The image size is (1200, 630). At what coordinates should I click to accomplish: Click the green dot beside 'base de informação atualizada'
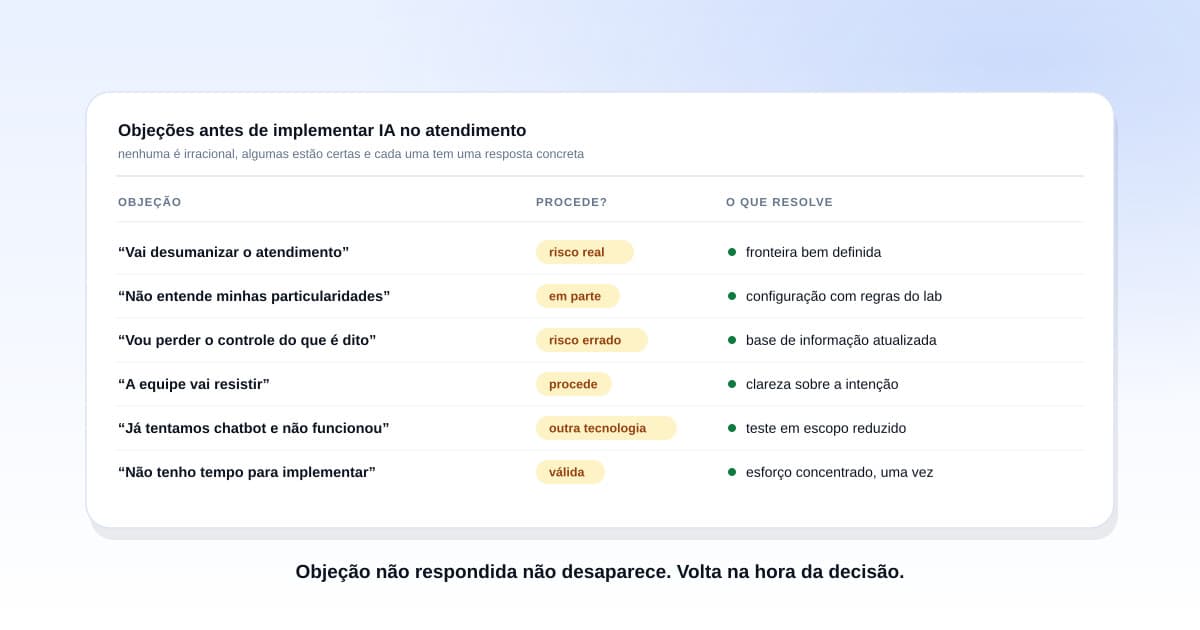[x=732, y=340]
